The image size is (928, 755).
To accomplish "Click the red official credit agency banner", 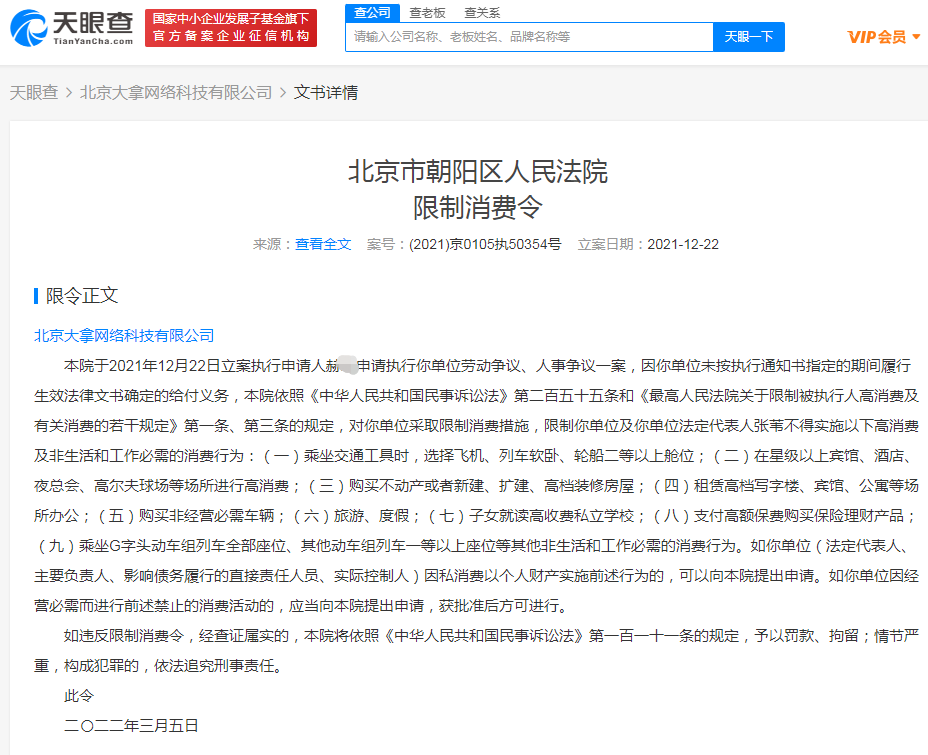I will 231,28.
